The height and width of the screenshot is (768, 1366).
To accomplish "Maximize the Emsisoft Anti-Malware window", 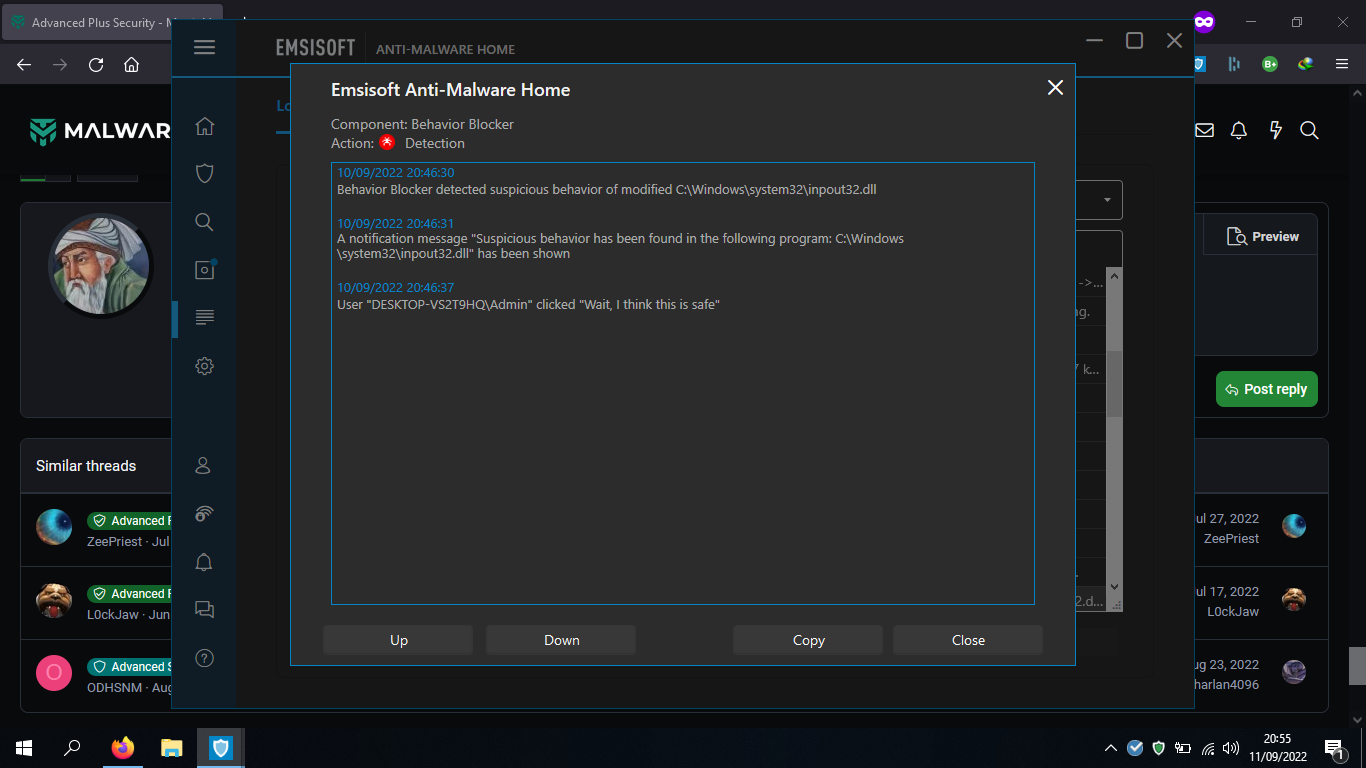I will [x=1134, y=40].
